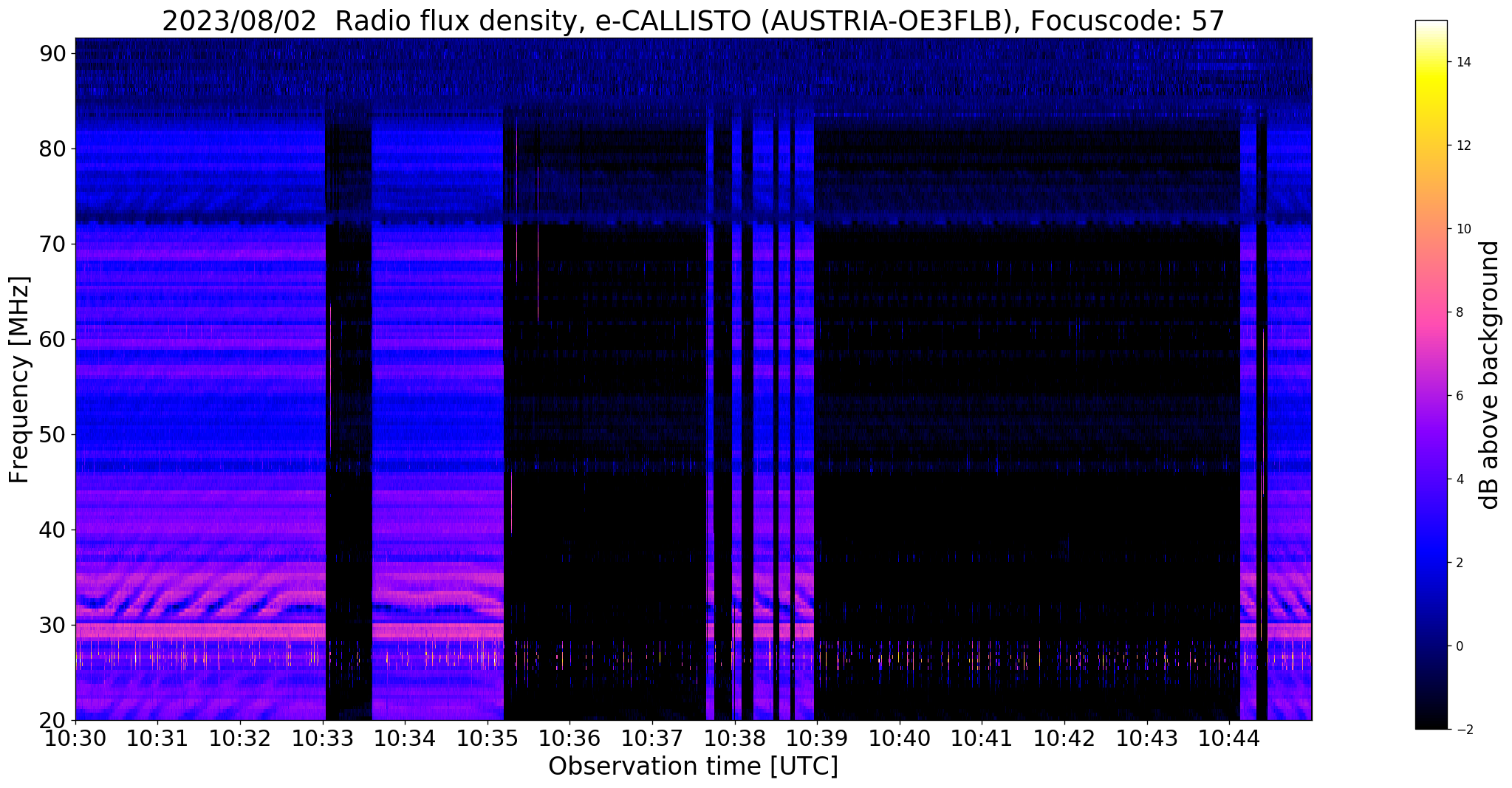Click the 10:39 time tick label

point(817,738)
